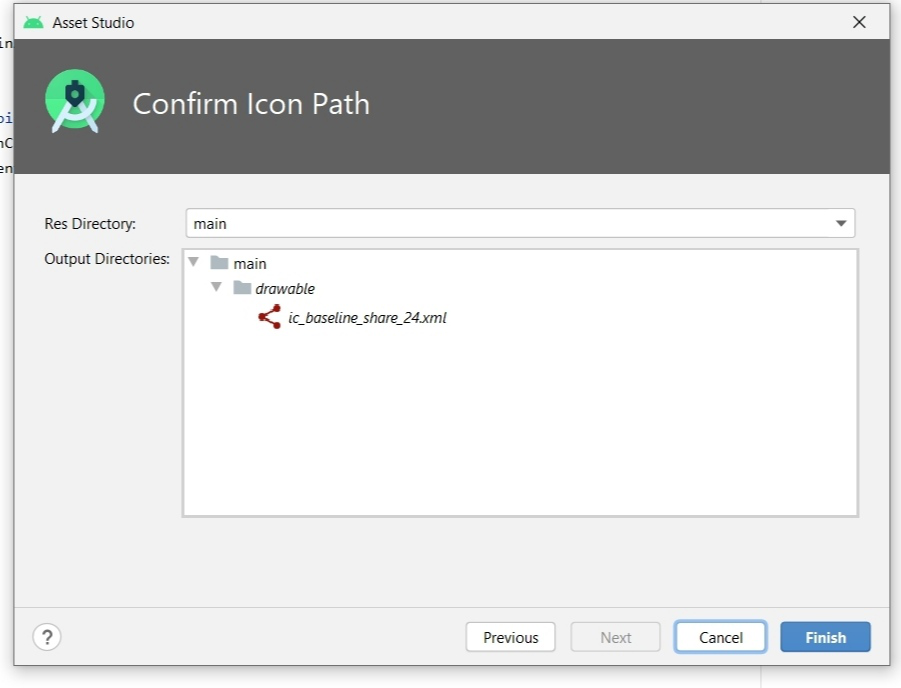Select ic_baseline_share_24.xml in the tree
This screenshot has height=688, width=901.
click(x=367, y=318)
